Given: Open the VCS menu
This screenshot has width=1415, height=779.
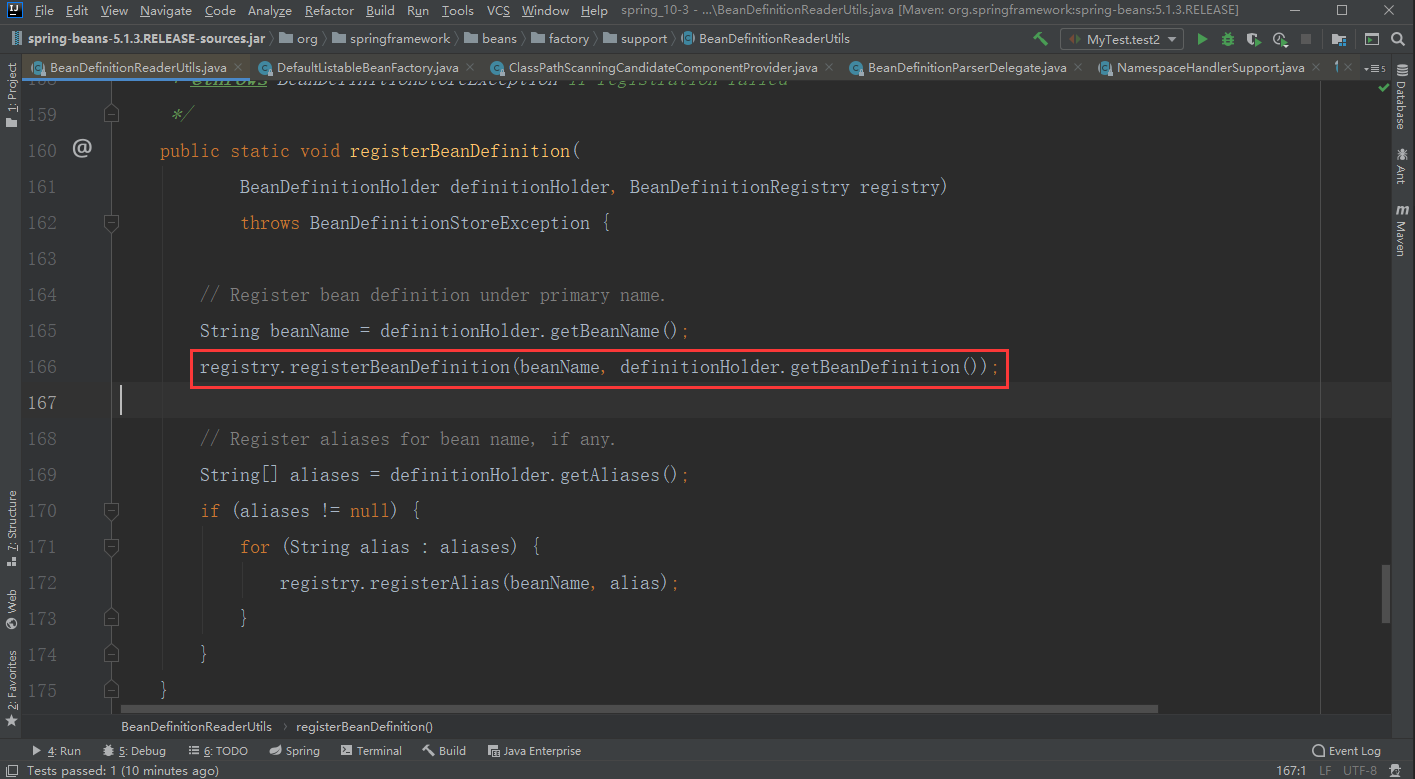Looking at the screenshot, I should coord(498,11).
